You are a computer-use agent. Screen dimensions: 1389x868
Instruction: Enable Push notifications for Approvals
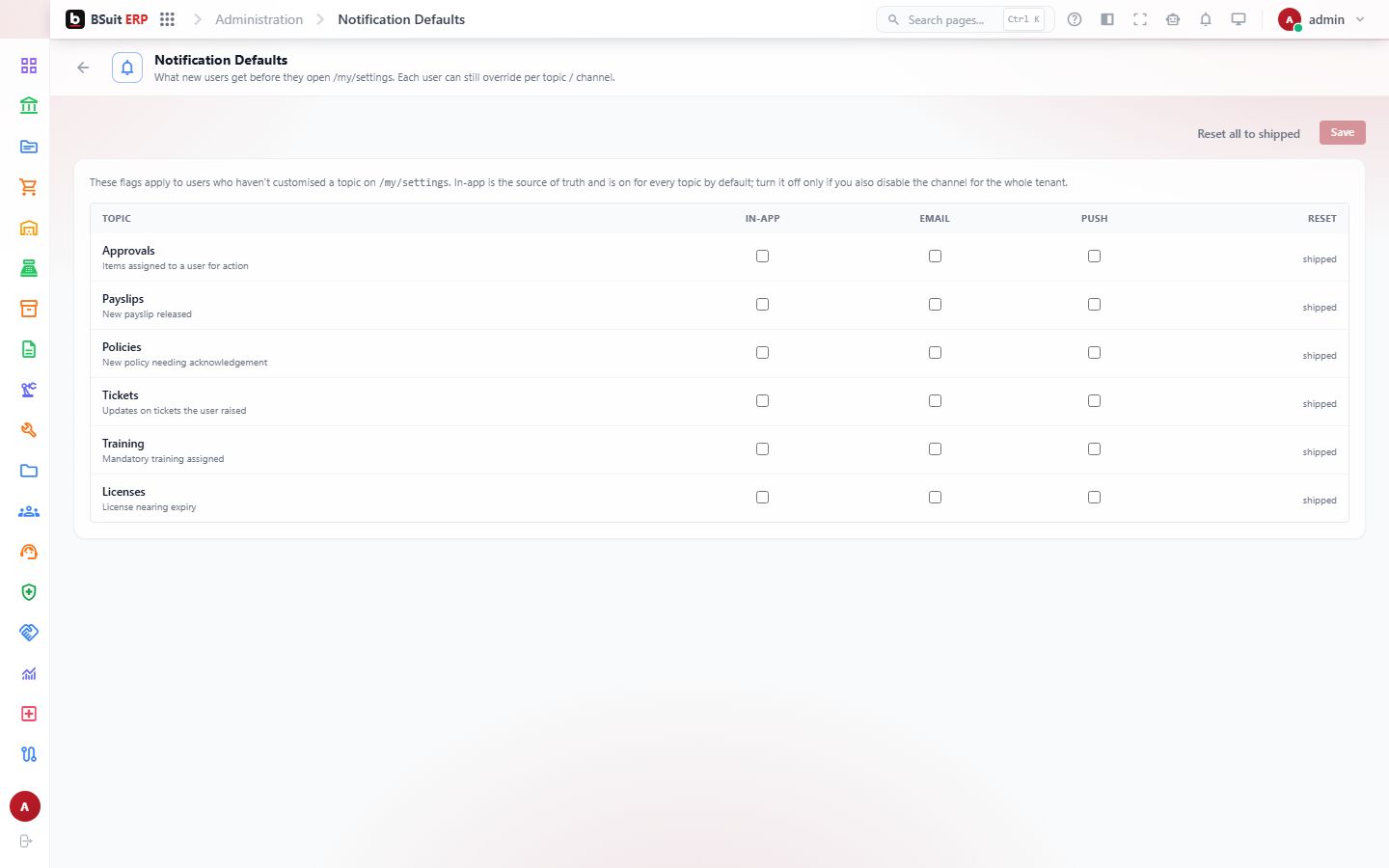click(x=1094, y=257)
